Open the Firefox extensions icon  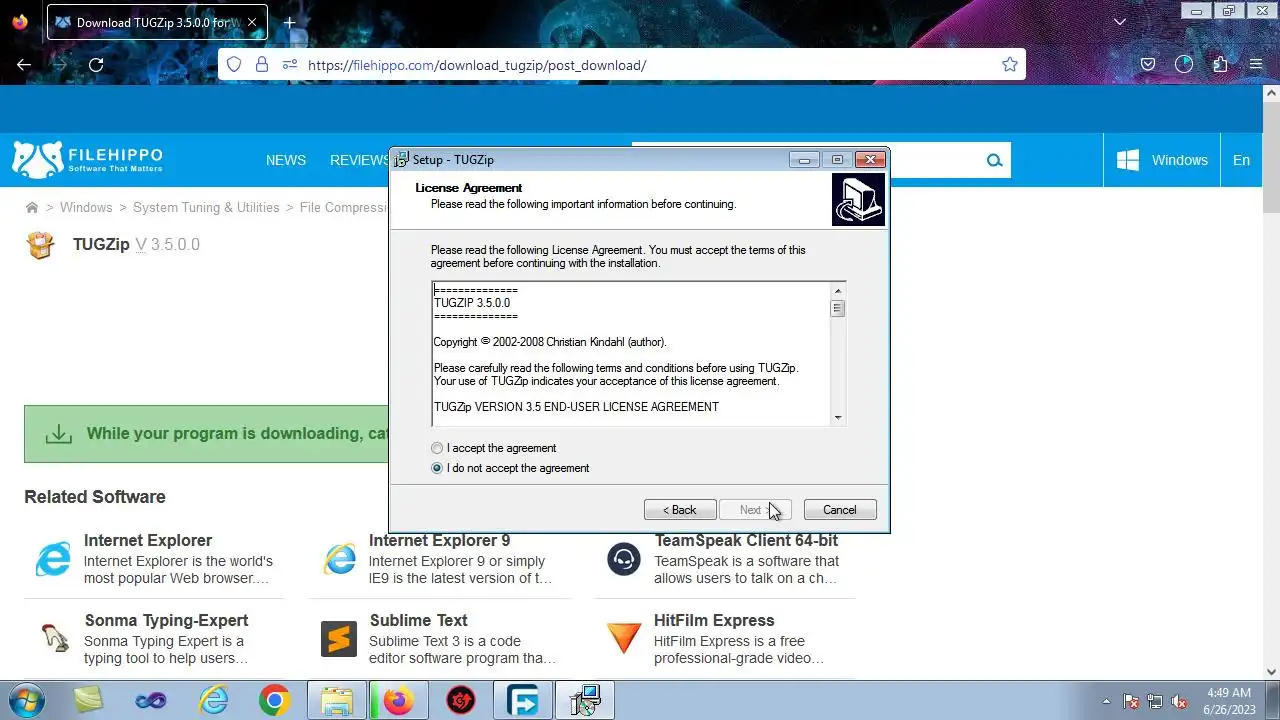click(x=1220, y=65)
